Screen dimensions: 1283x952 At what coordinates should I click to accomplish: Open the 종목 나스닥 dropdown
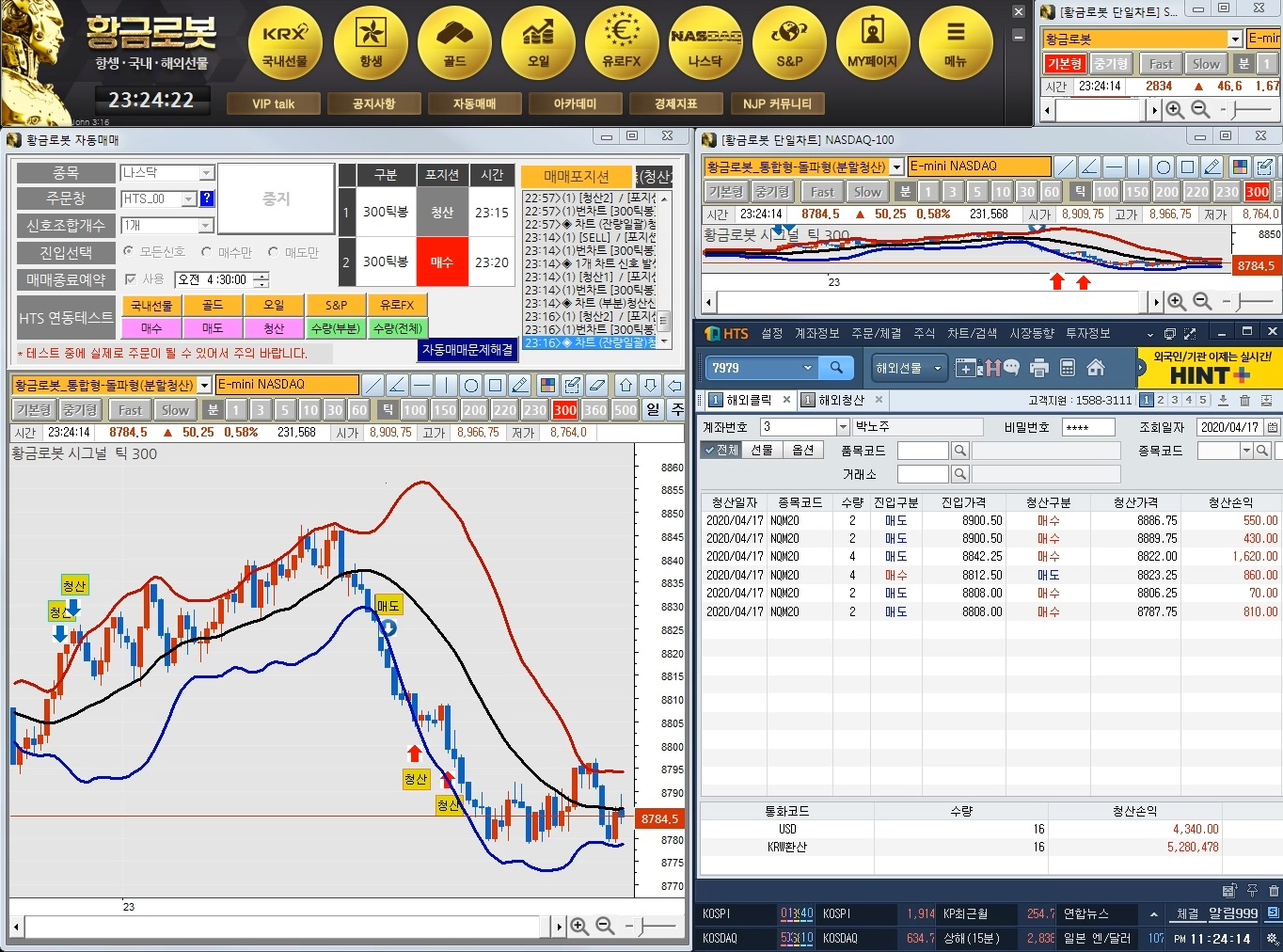tap(206, 173)
